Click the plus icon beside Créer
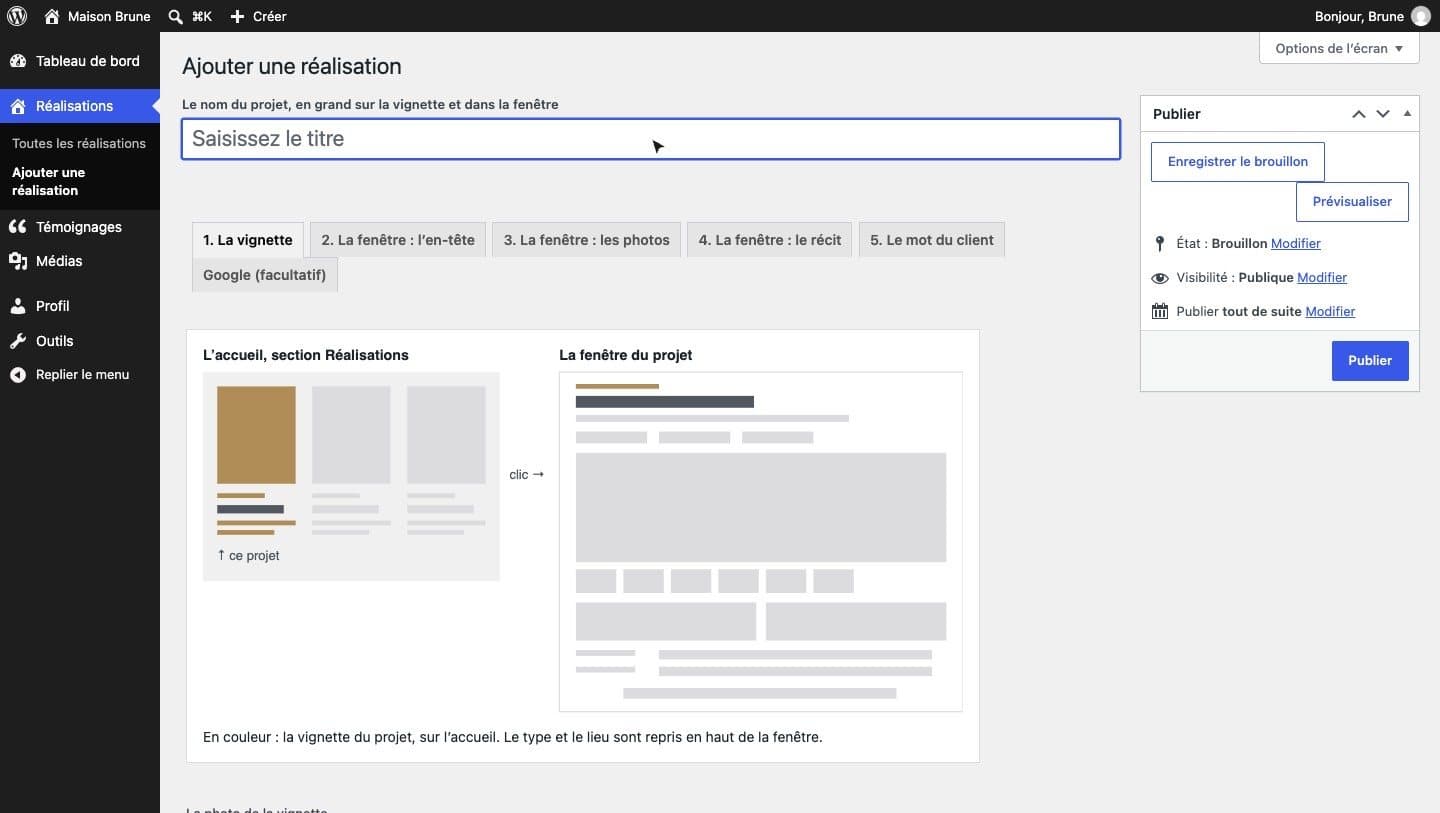This screenshot has width=1440, height=813. [237, 16]
